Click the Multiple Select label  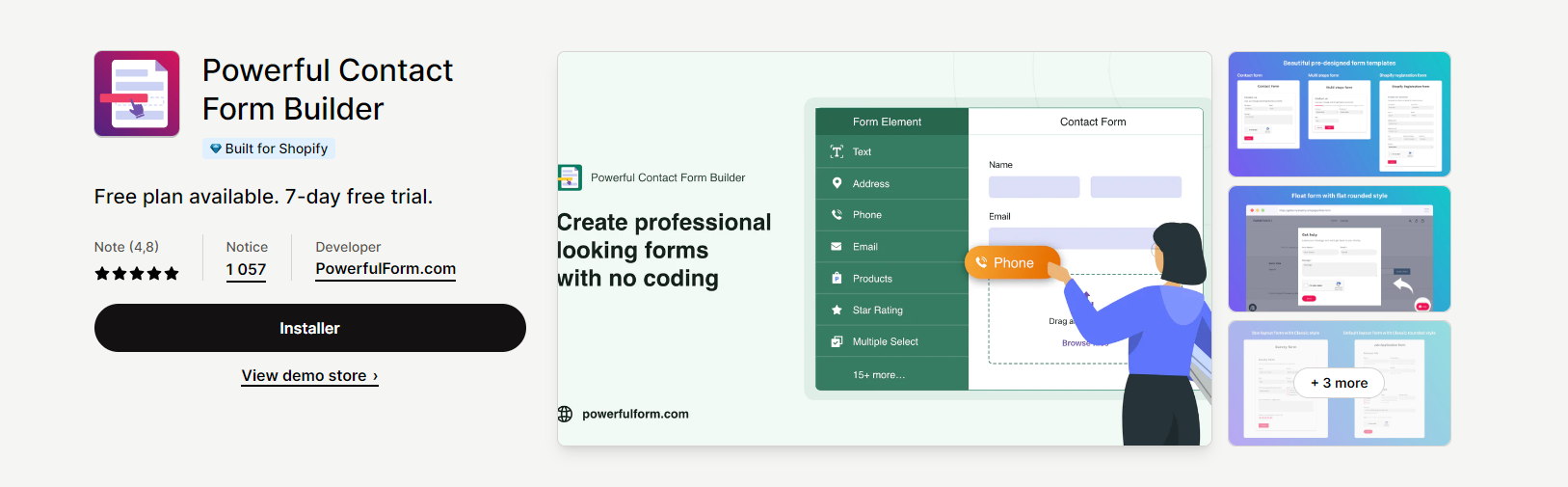point(886,341)
